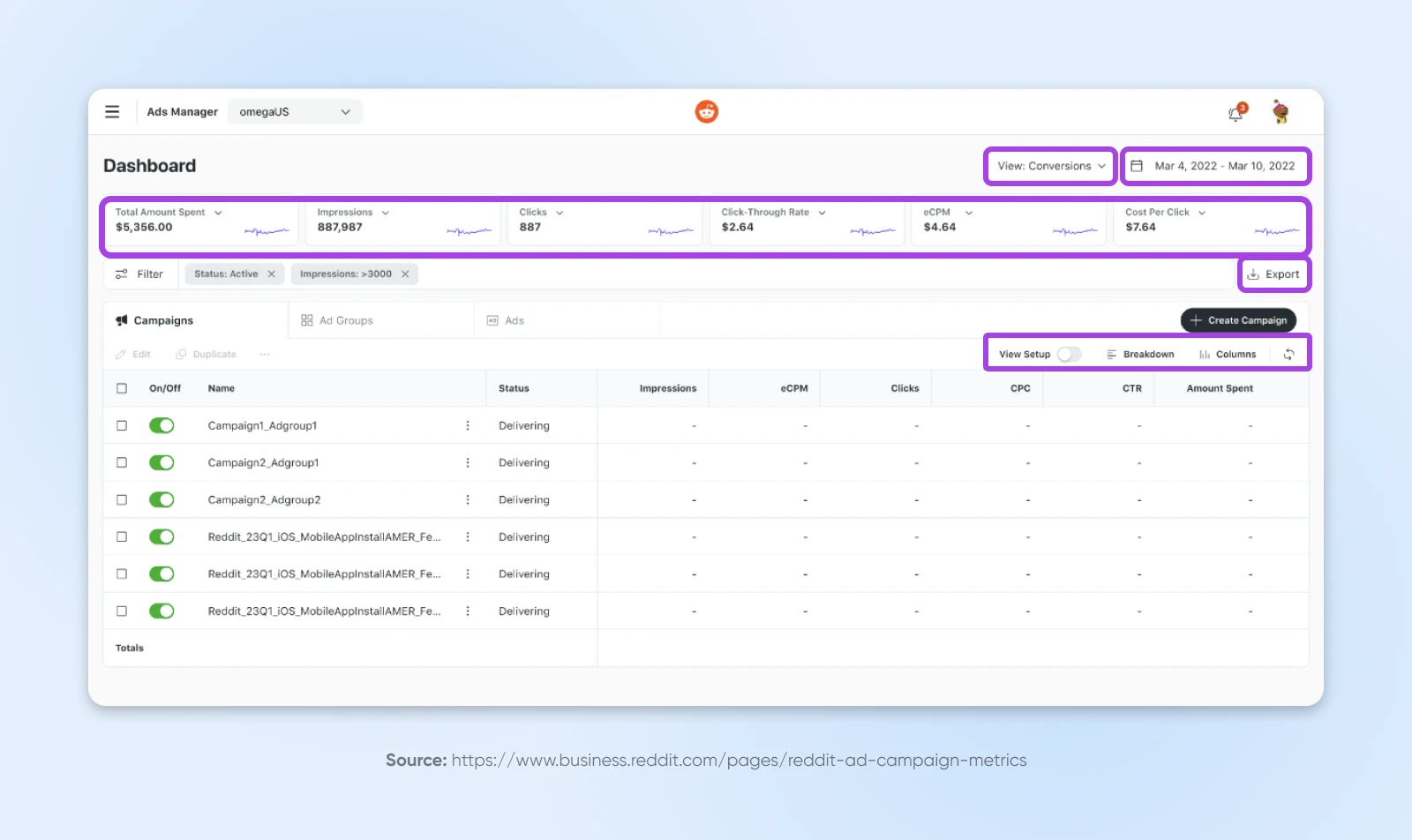The height and width of the screenshot is (840, 1412).
Task: Click the Campaign1_Adgroup1 name
Action: coord(262,426)
